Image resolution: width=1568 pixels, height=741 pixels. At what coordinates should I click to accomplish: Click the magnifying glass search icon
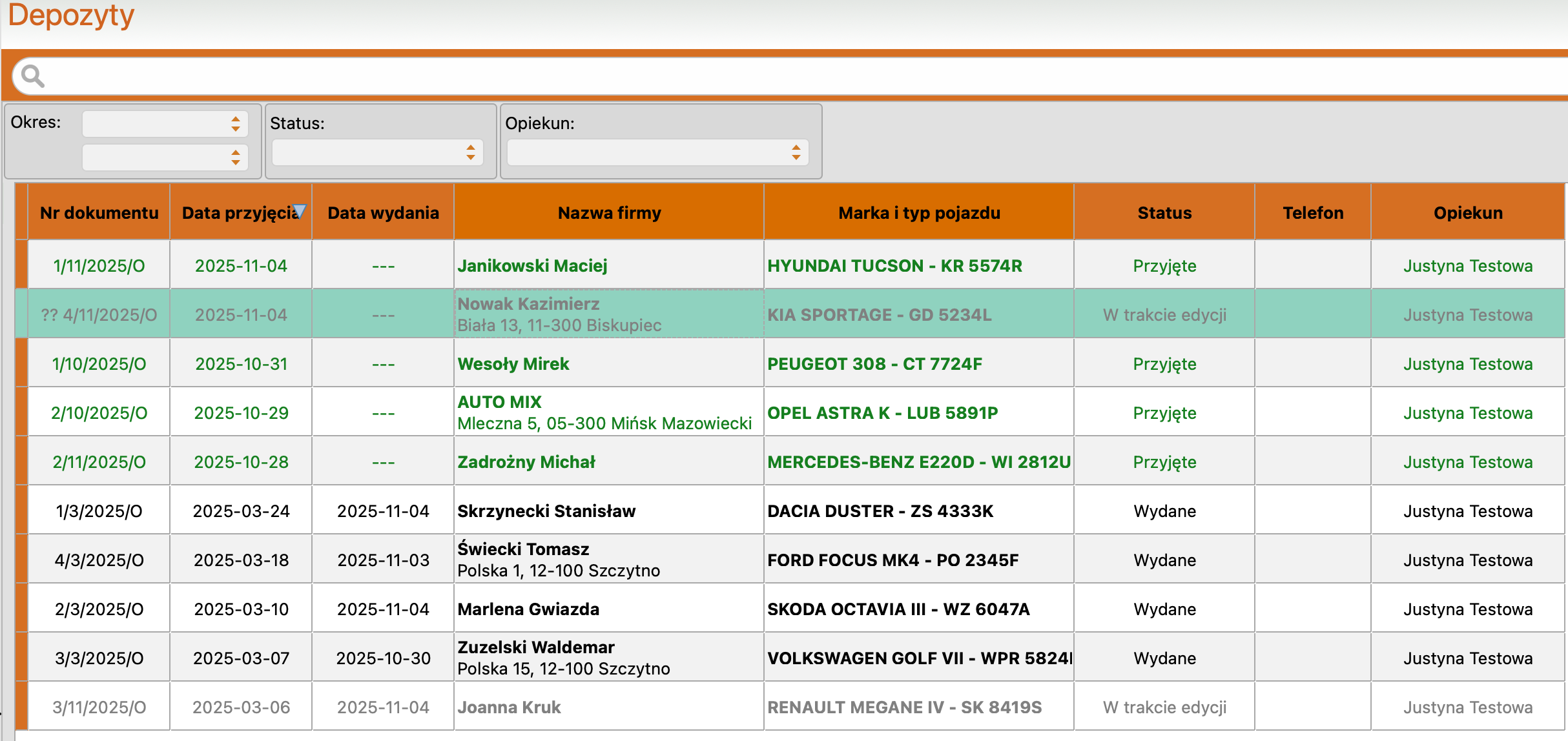click(32, 76)
